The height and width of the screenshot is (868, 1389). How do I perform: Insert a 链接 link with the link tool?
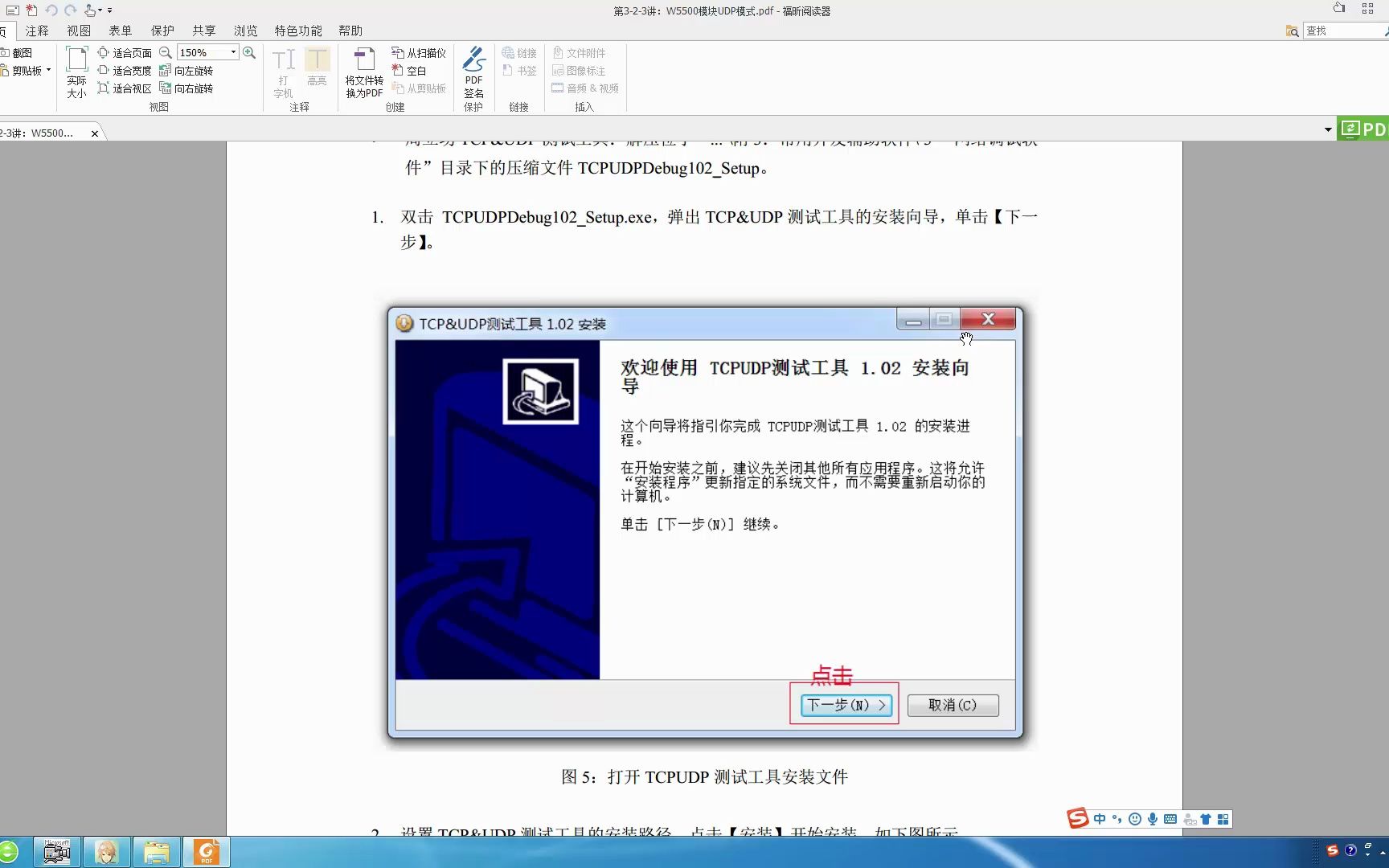[x=519, y=52]
